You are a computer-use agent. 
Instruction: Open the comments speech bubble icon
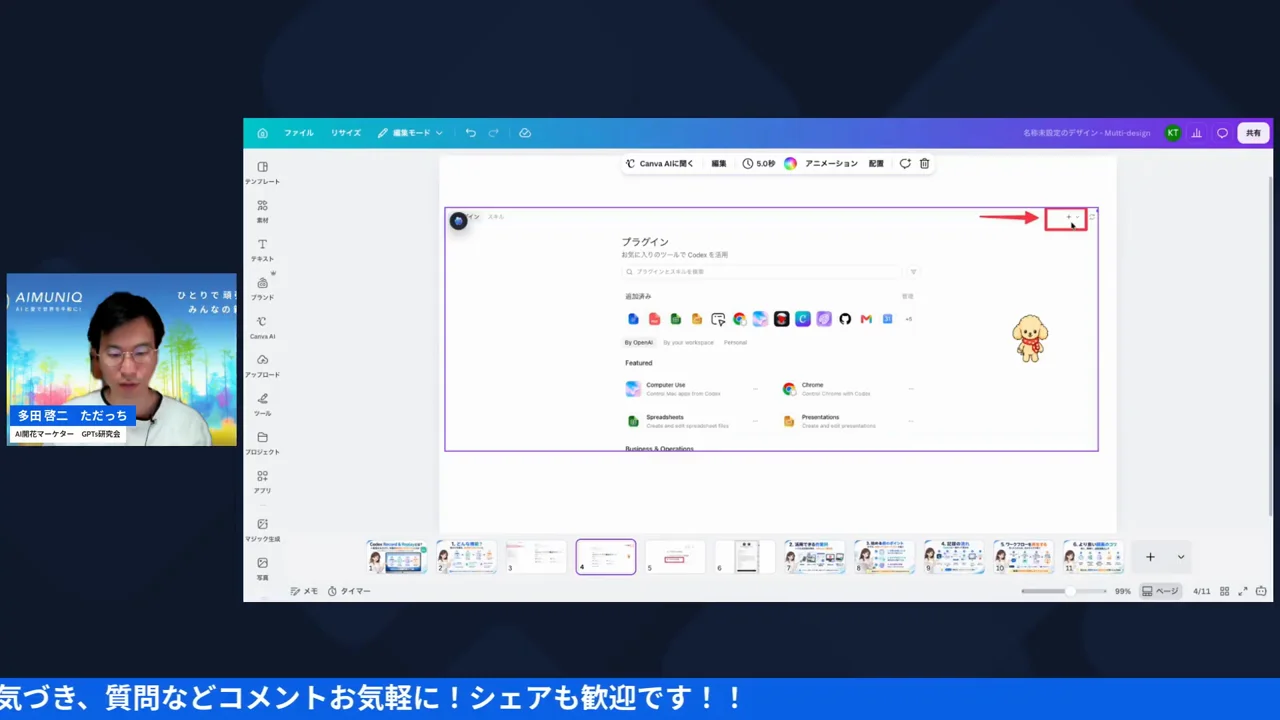coord(1222,133)
